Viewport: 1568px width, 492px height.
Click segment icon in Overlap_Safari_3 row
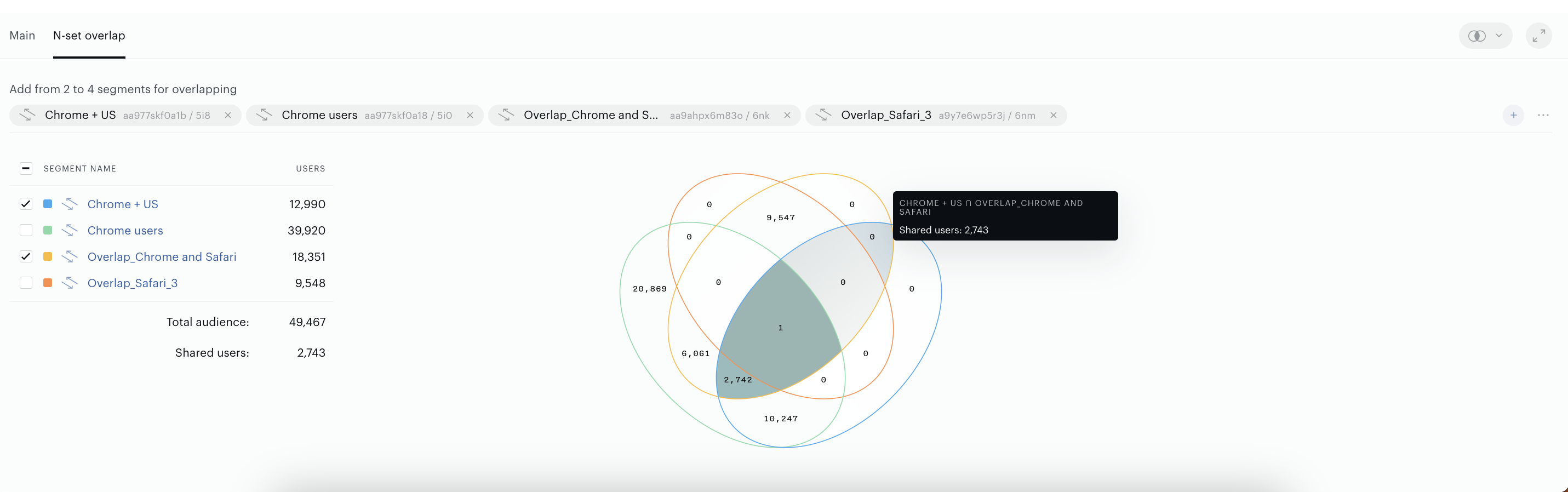[x=70, y=283]
